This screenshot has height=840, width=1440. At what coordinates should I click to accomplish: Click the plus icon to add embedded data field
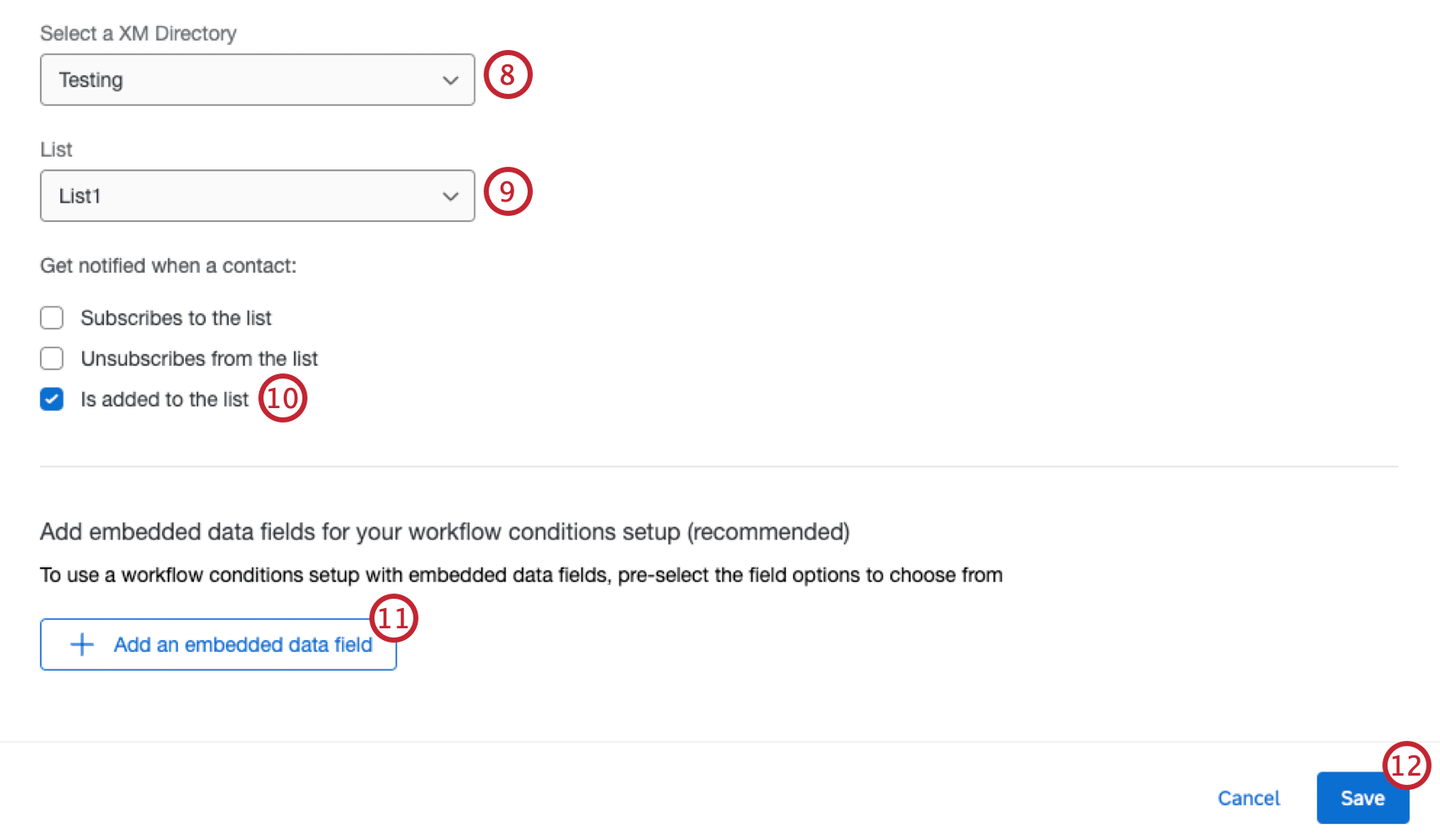click(x=80, y=644)
